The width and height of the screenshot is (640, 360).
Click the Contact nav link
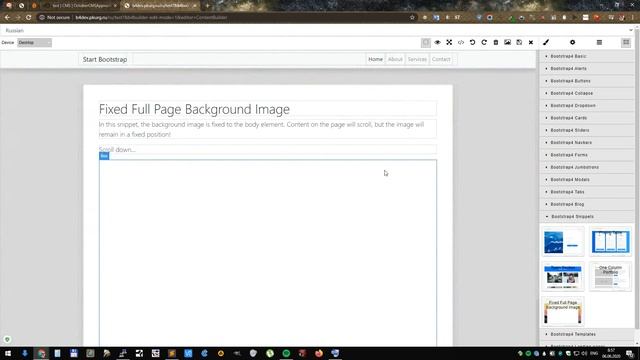(441, 59)
